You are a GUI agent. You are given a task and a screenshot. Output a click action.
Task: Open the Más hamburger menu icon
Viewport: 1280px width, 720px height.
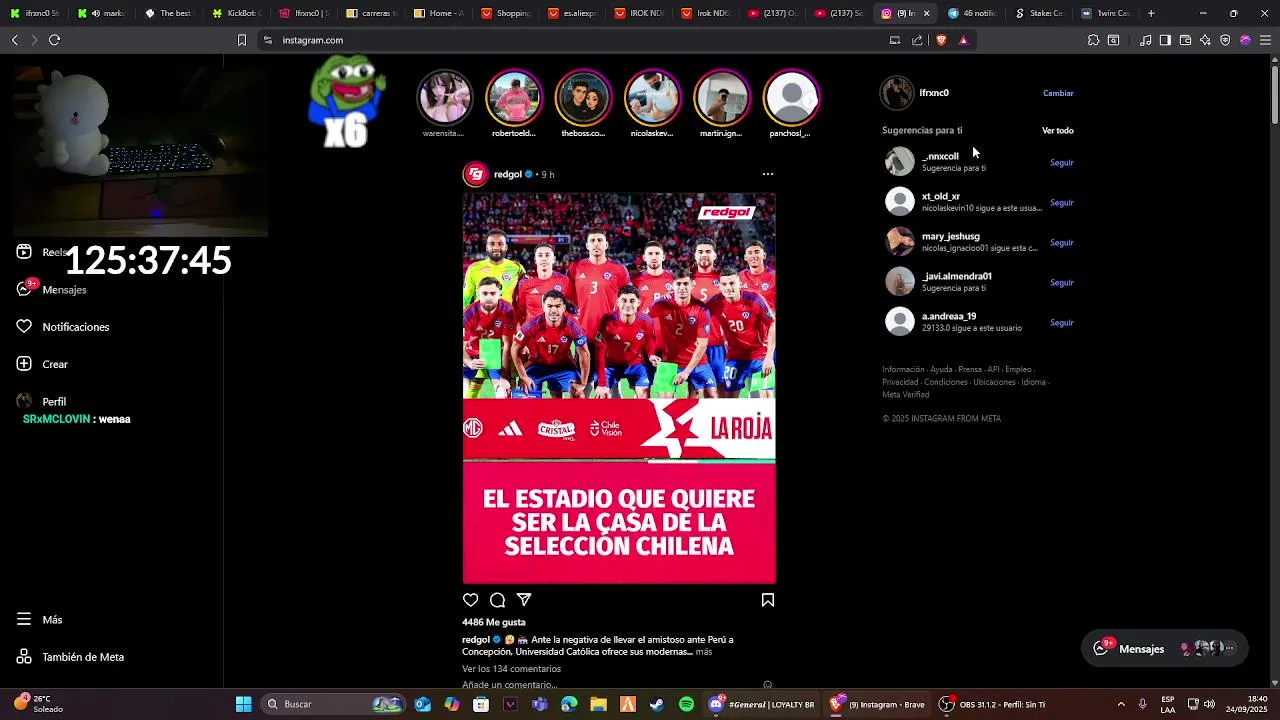click(24, 620)
